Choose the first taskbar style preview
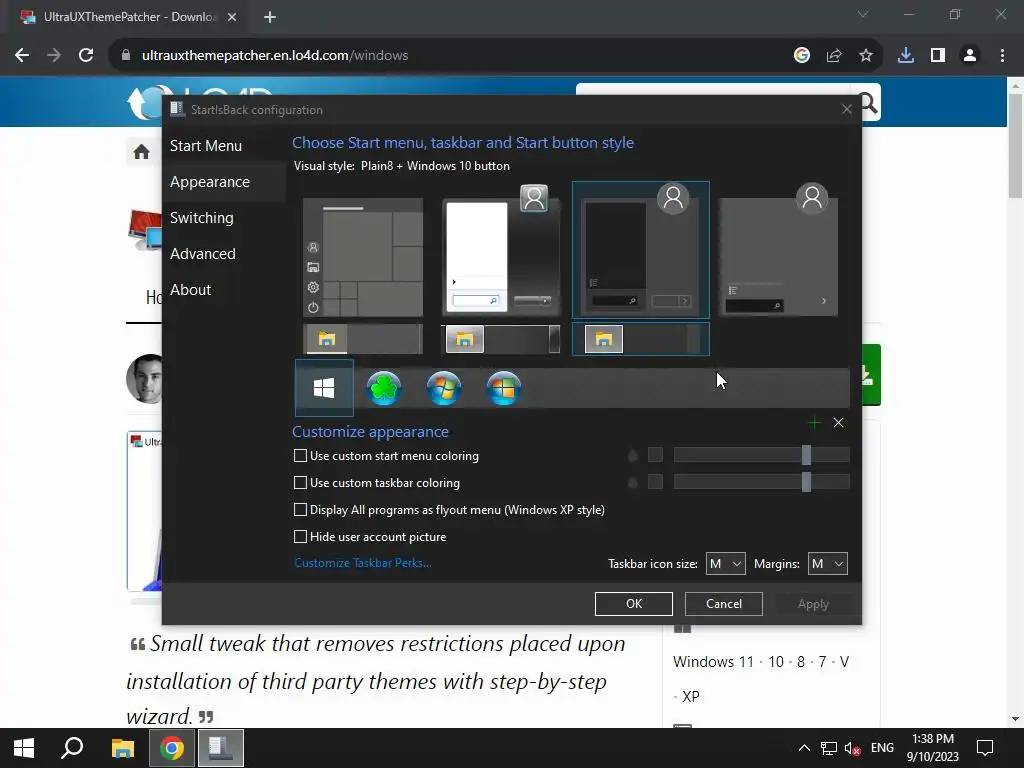 point(363,339)
